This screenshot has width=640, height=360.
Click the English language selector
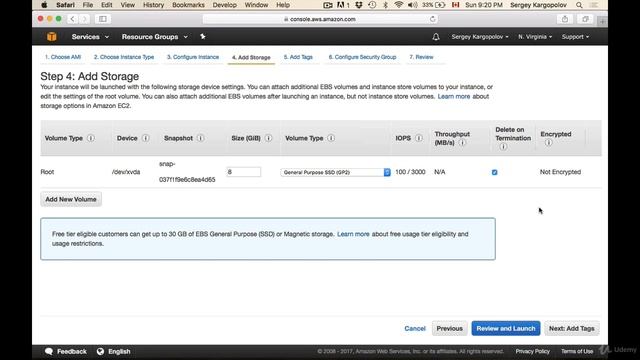[x=113, y=351]
